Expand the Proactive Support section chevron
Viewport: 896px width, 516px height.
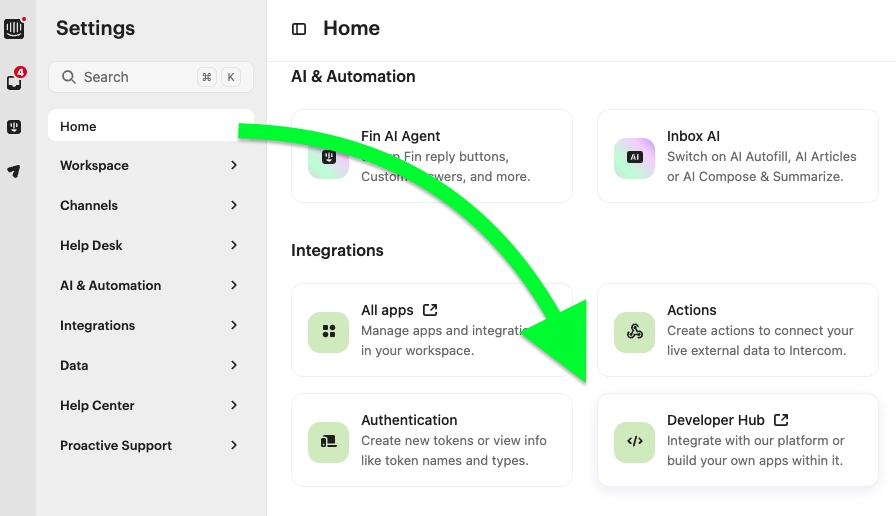click(x=234, y=445)
